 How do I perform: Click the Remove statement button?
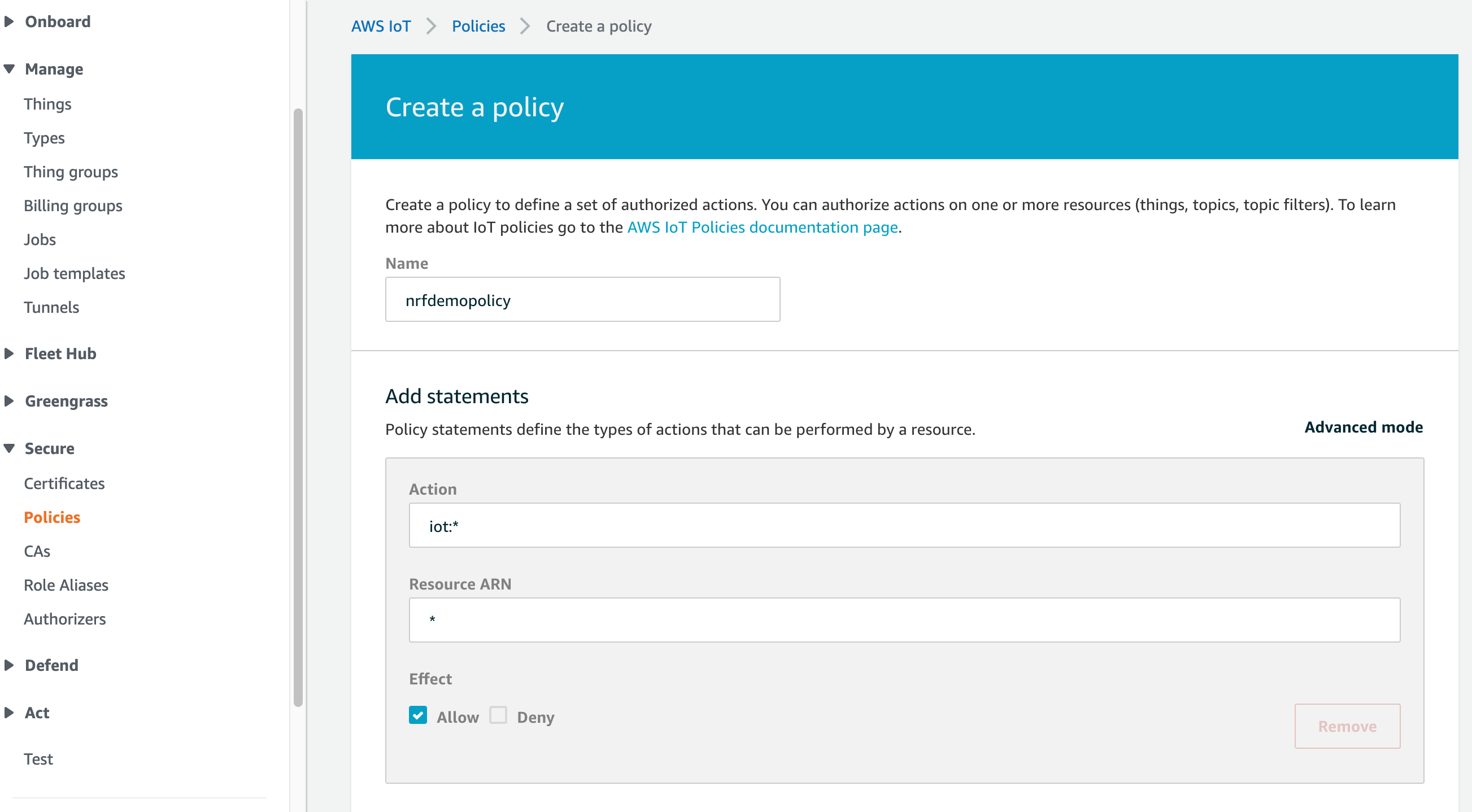pos(1347,726)
